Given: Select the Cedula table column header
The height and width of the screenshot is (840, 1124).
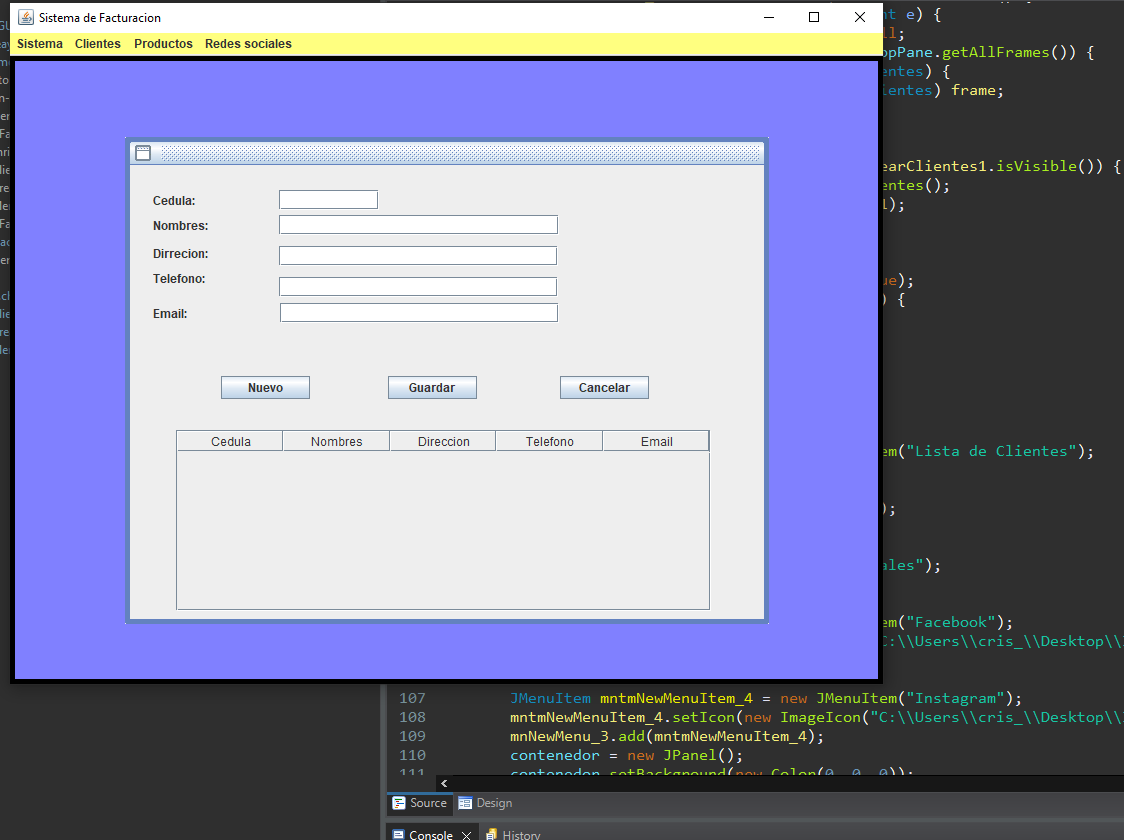Looking at the screenshot, I should pyautogui.click(x=229, y=440).
